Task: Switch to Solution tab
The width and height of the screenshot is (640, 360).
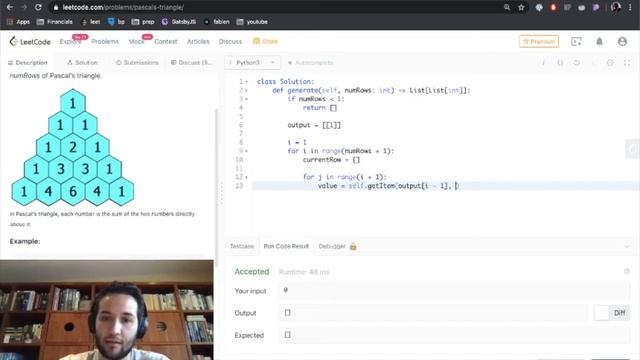Action: point(82,62)
